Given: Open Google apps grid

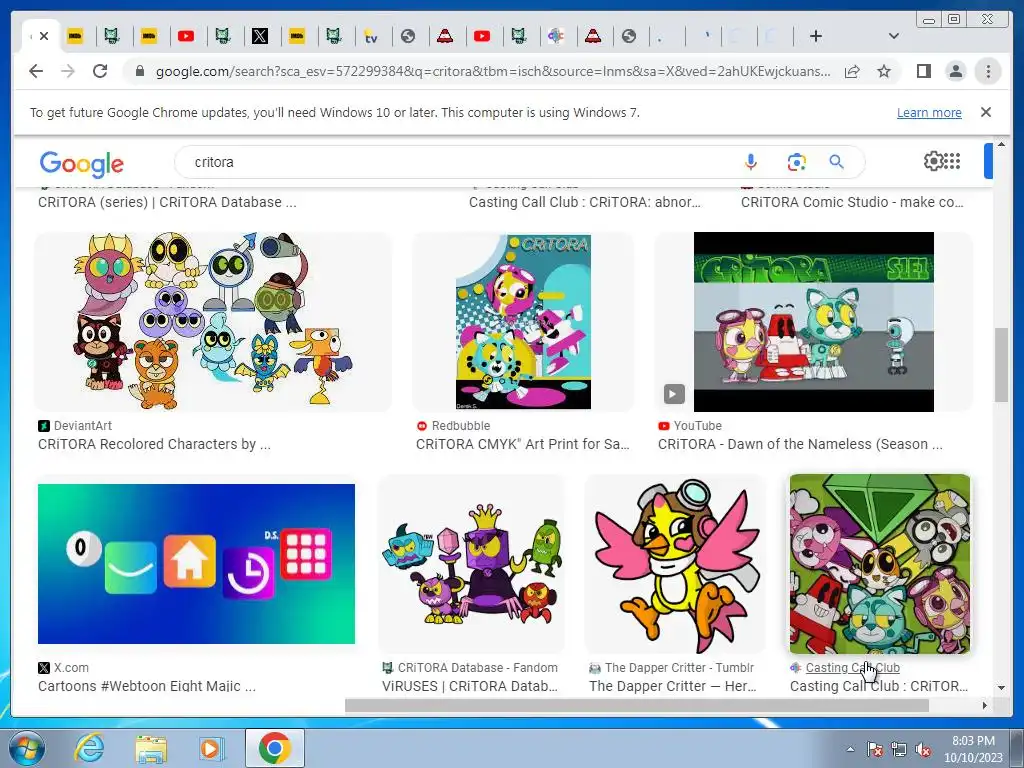Looking at the screenshot, I should (x=952, y=161).
